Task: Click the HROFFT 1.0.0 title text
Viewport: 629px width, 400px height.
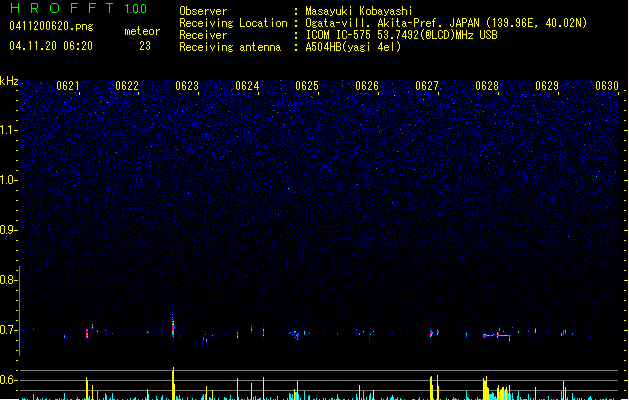Action: (78, 8)
